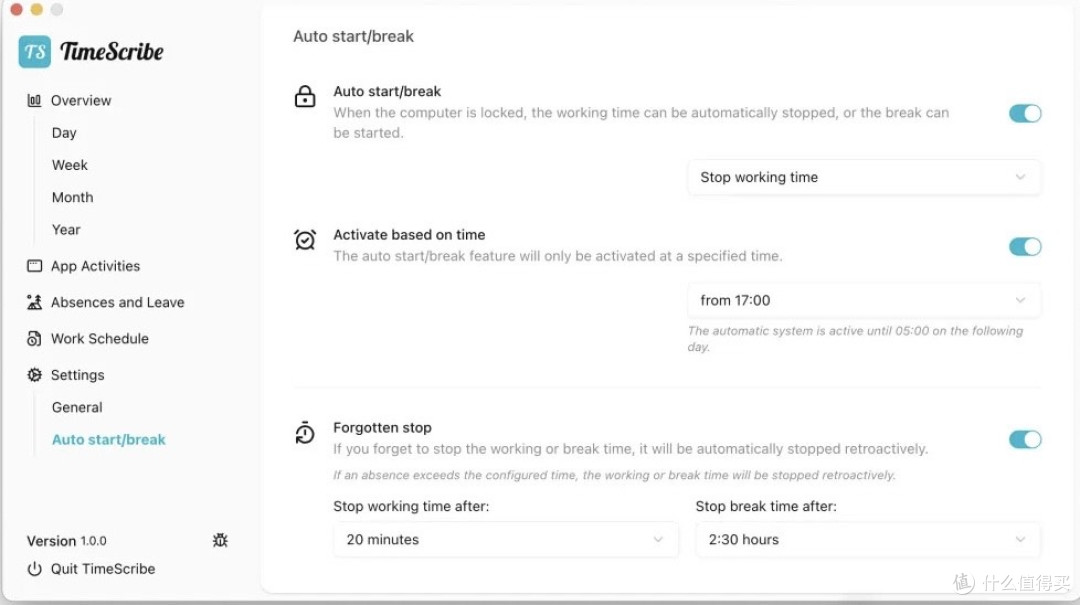The image size is (1080, 605).
Task: Change the '2:30 hours' break stop dropdown
Action: point(866,539)
